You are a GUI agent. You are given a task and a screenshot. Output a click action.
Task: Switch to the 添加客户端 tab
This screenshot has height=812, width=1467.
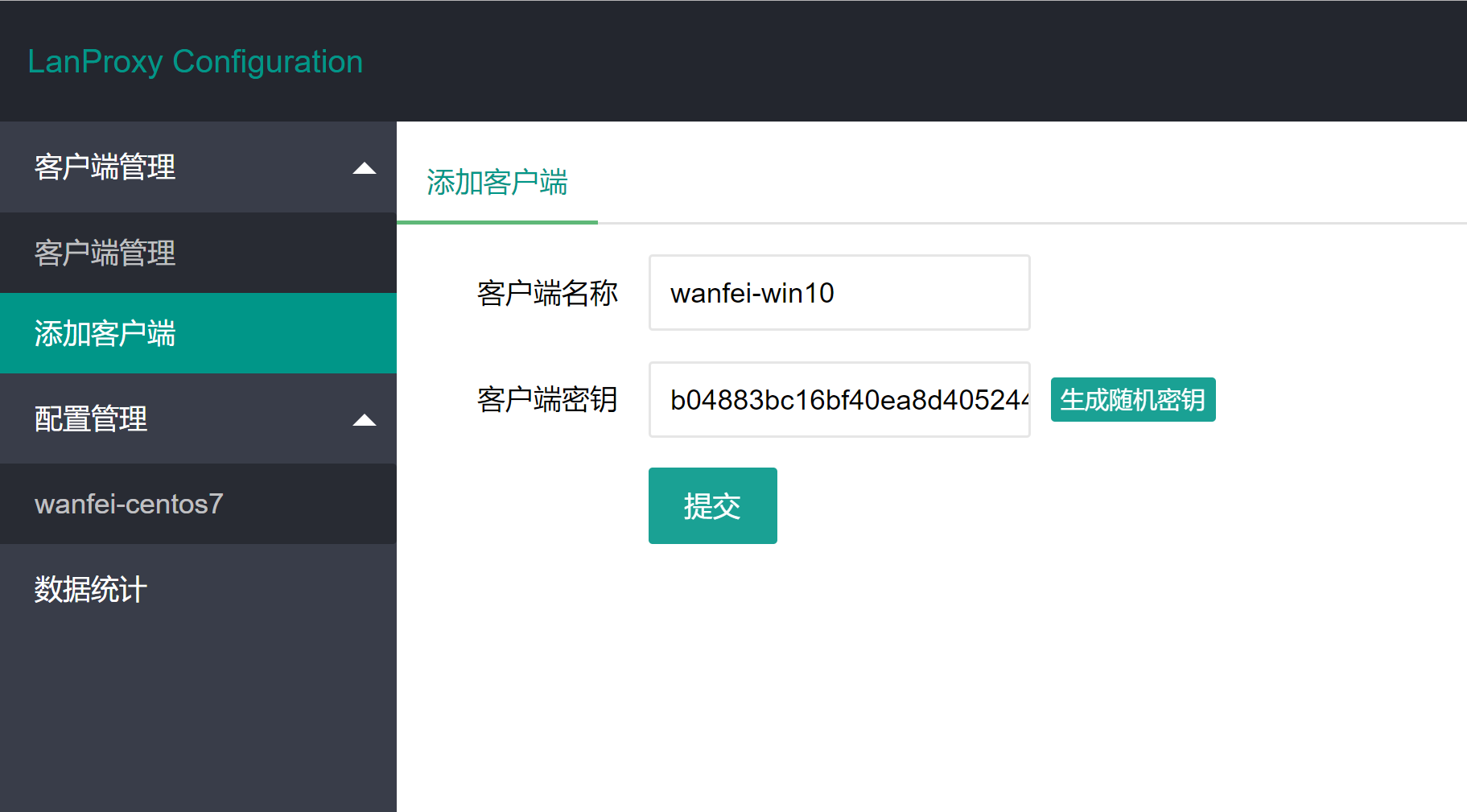click(497, 184)
